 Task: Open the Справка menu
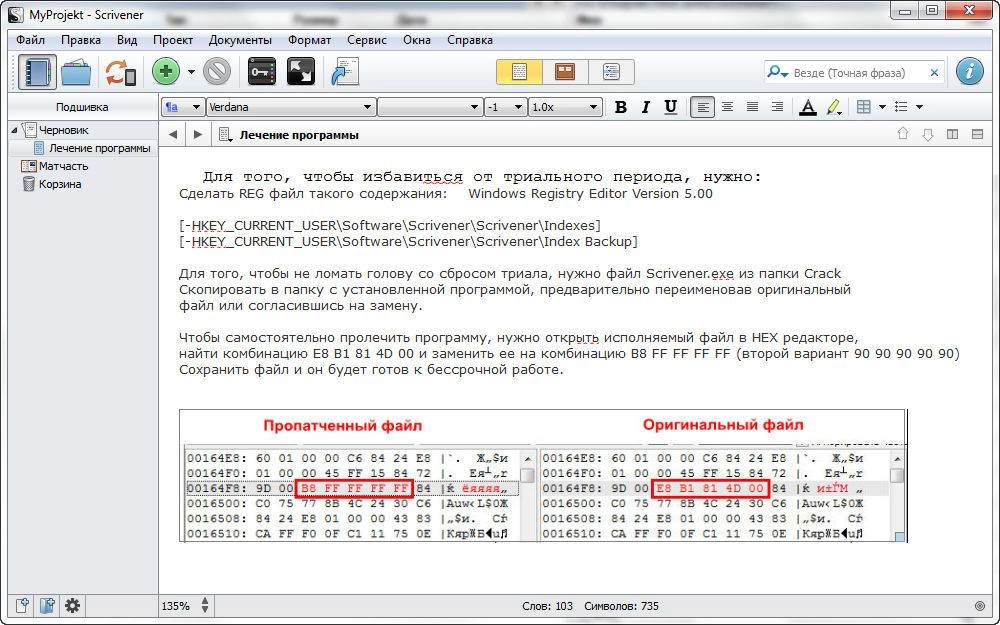[x=470, y=40]
